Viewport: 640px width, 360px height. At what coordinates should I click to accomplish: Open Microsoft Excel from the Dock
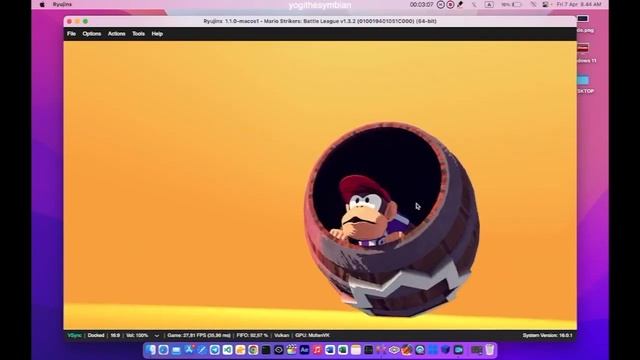tap(343, 350)
